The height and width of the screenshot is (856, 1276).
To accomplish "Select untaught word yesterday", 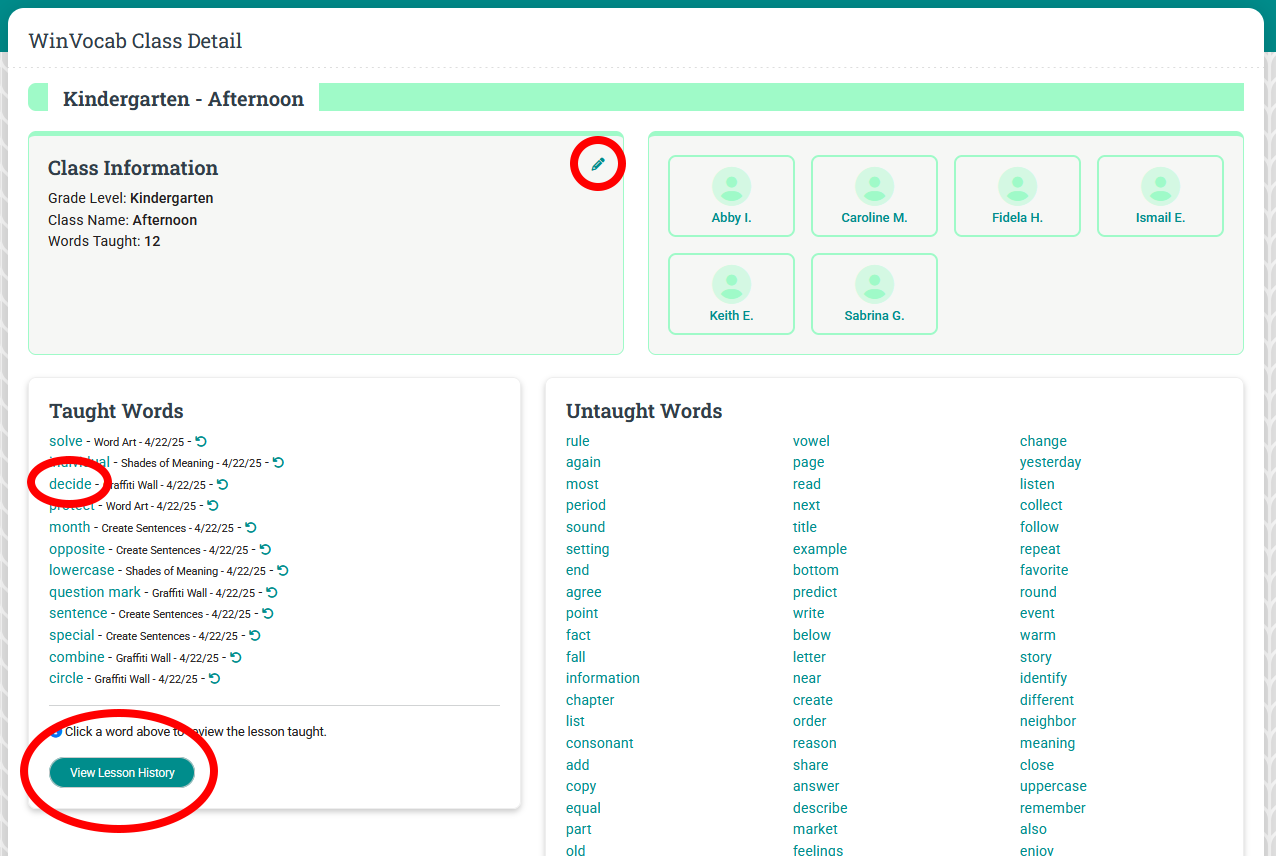I will [1050, 462].
